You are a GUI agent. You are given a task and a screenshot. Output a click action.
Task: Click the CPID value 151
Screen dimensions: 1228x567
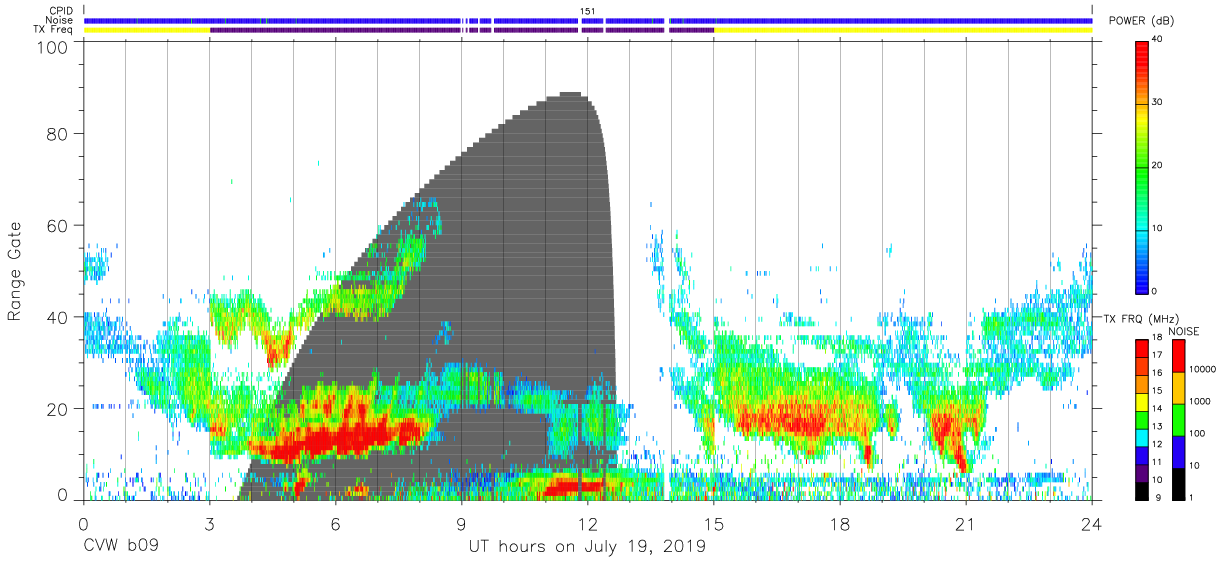[587, 11]
